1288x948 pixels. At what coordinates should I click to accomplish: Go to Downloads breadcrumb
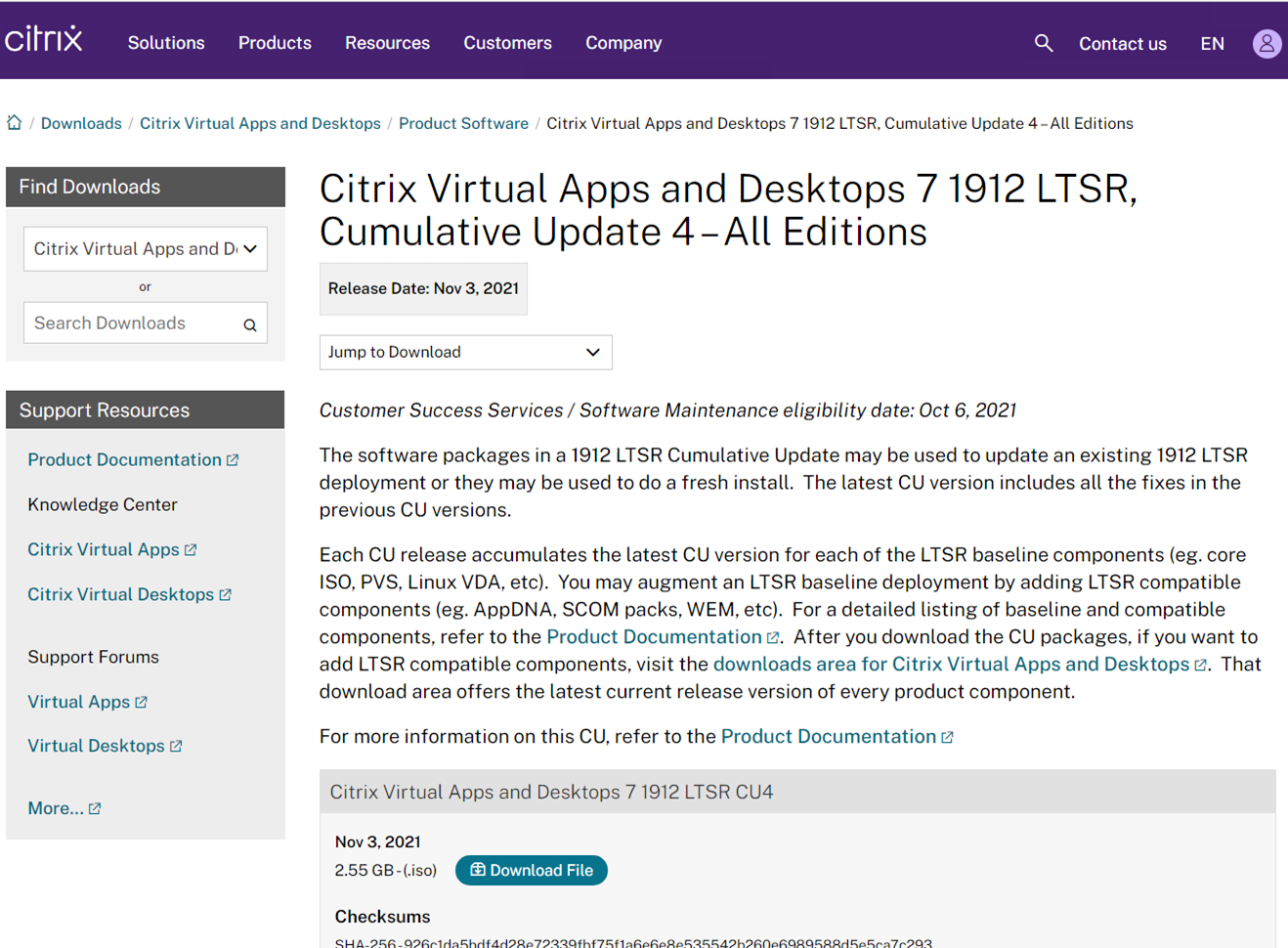[81, 124]
